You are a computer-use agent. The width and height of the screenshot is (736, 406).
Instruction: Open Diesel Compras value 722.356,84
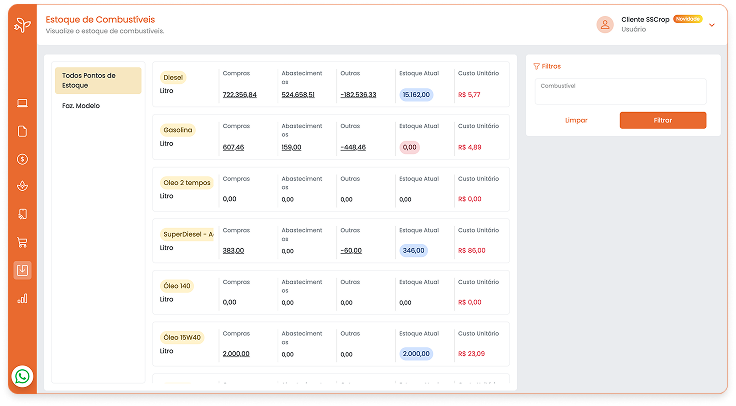(x=239, y=94)
